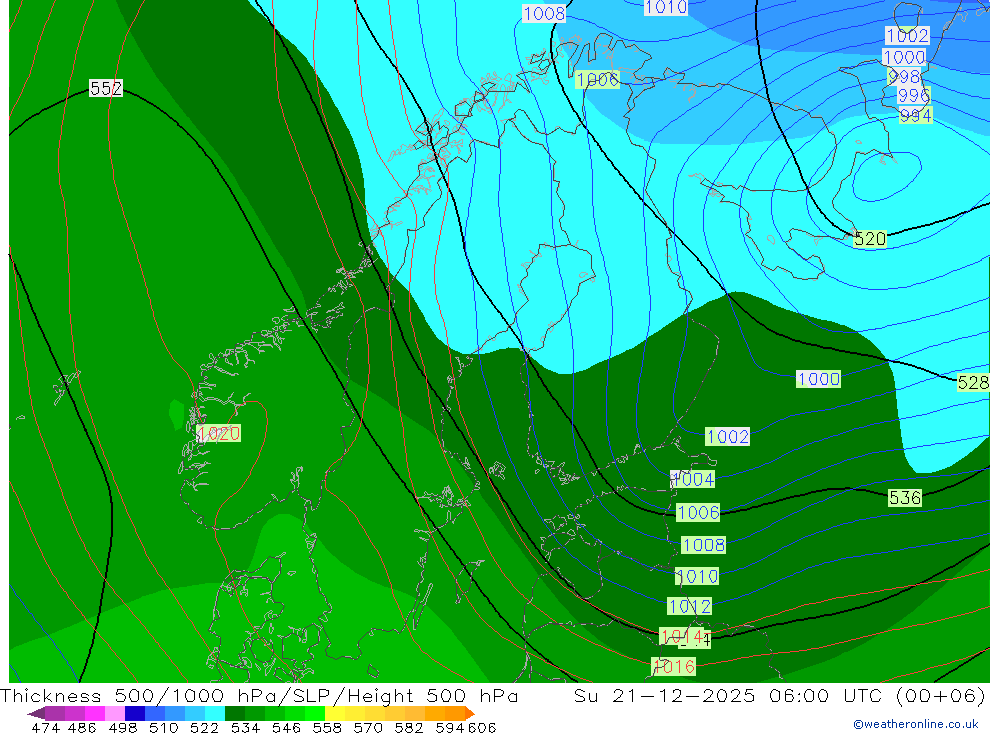Click the red 1020 pressure label

click(219, 434)
